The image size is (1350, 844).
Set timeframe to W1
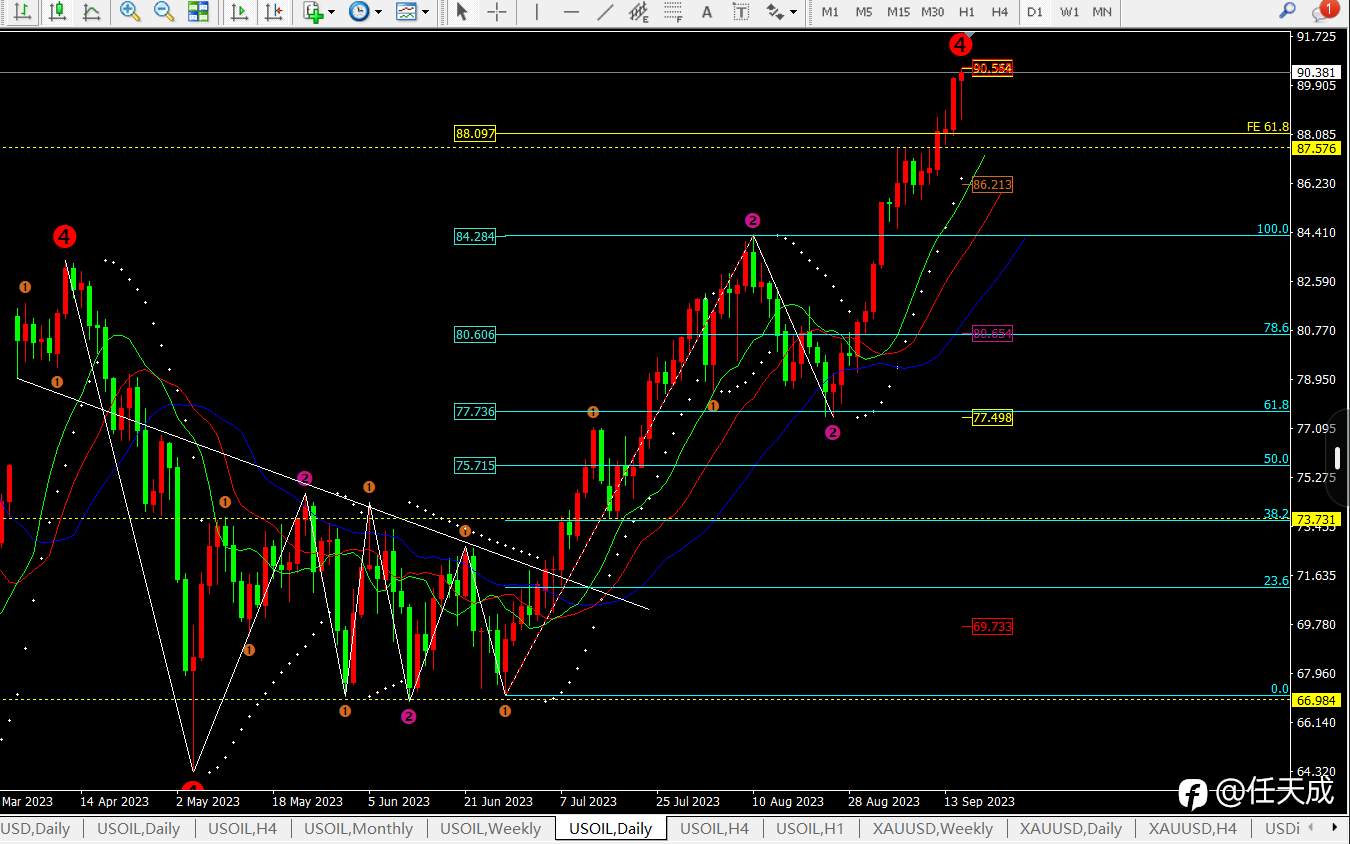pyautogui.click(x=1069, y=12)
